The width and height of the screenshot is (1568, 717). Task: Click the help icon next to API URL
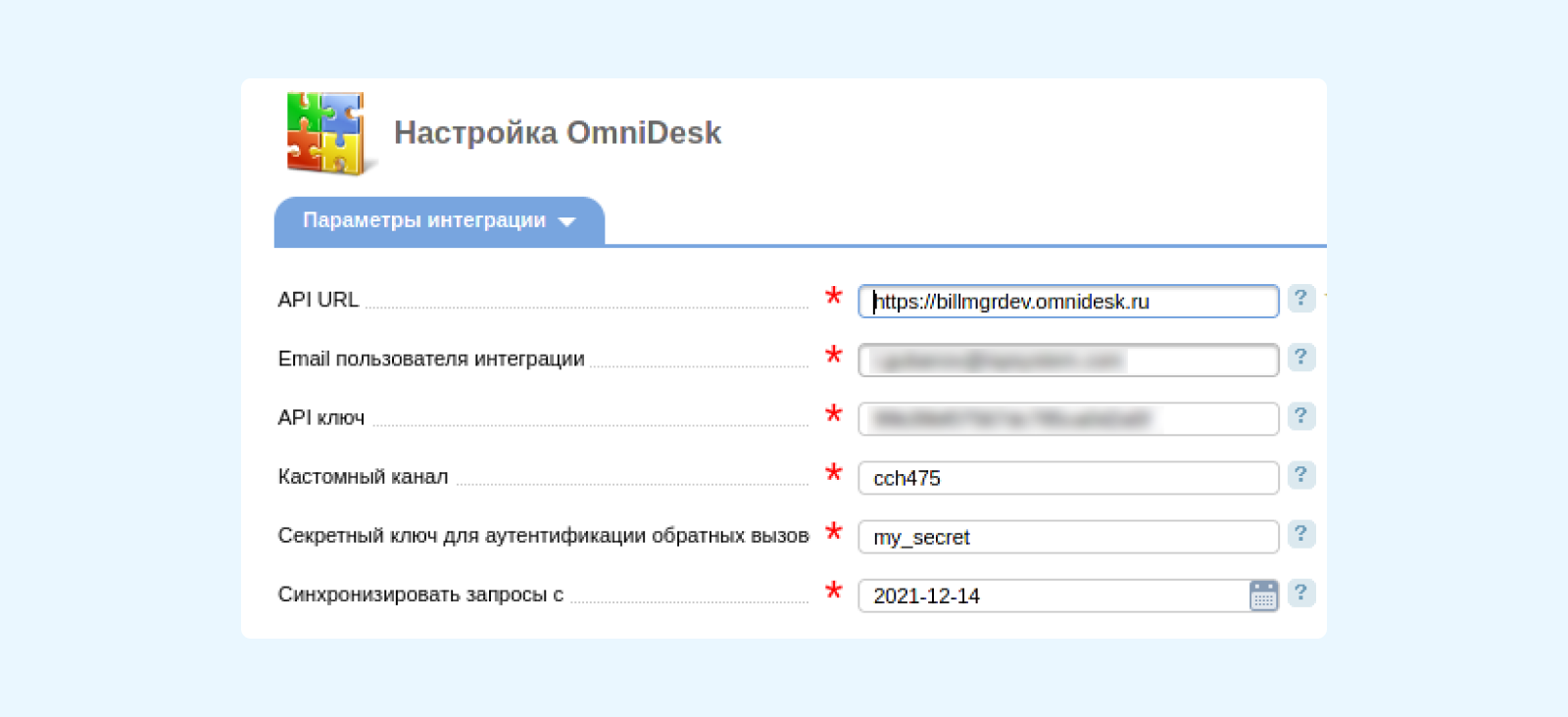pos(1300,298)
